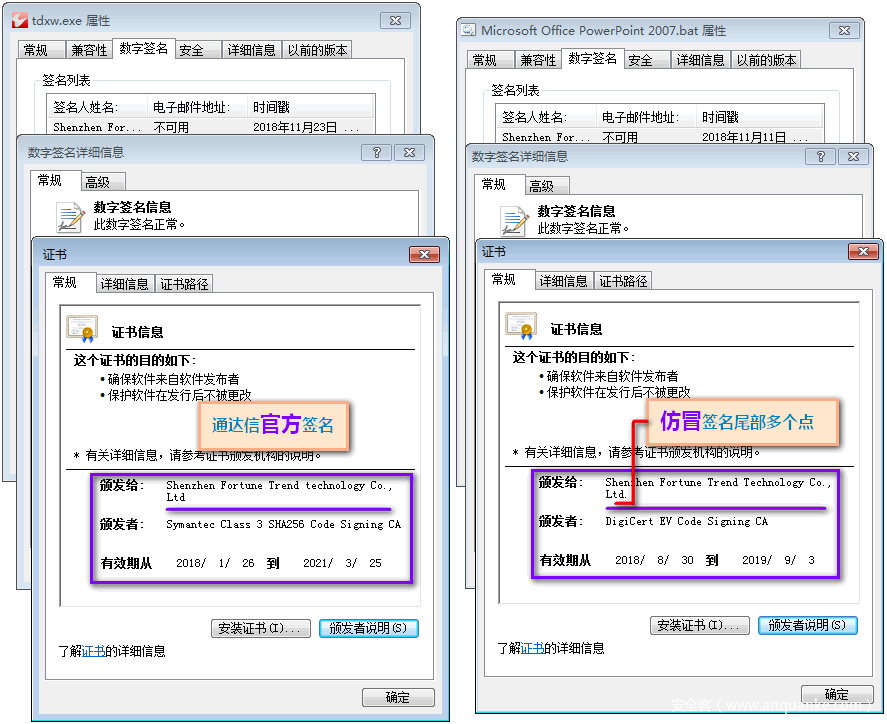This screenshot has height=724, width=887.
Task: Open 兼容性 tab in tdxw.exe properties window
Action: click(89, 50)
